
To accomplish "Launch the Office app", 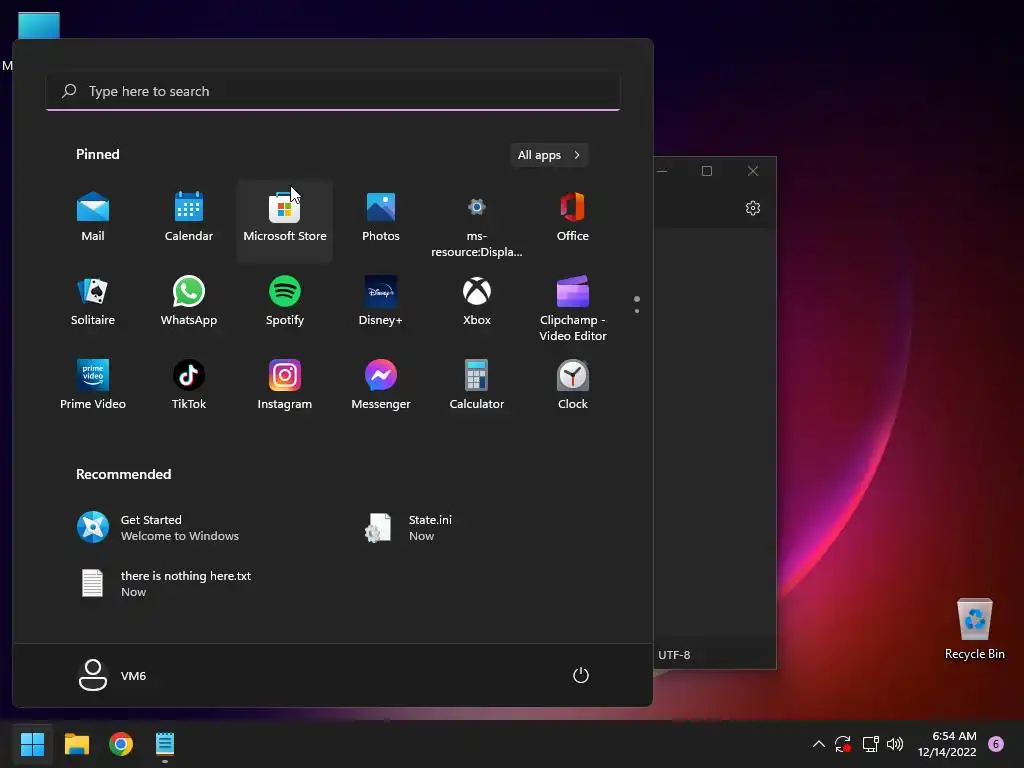I will click(573, 219).
